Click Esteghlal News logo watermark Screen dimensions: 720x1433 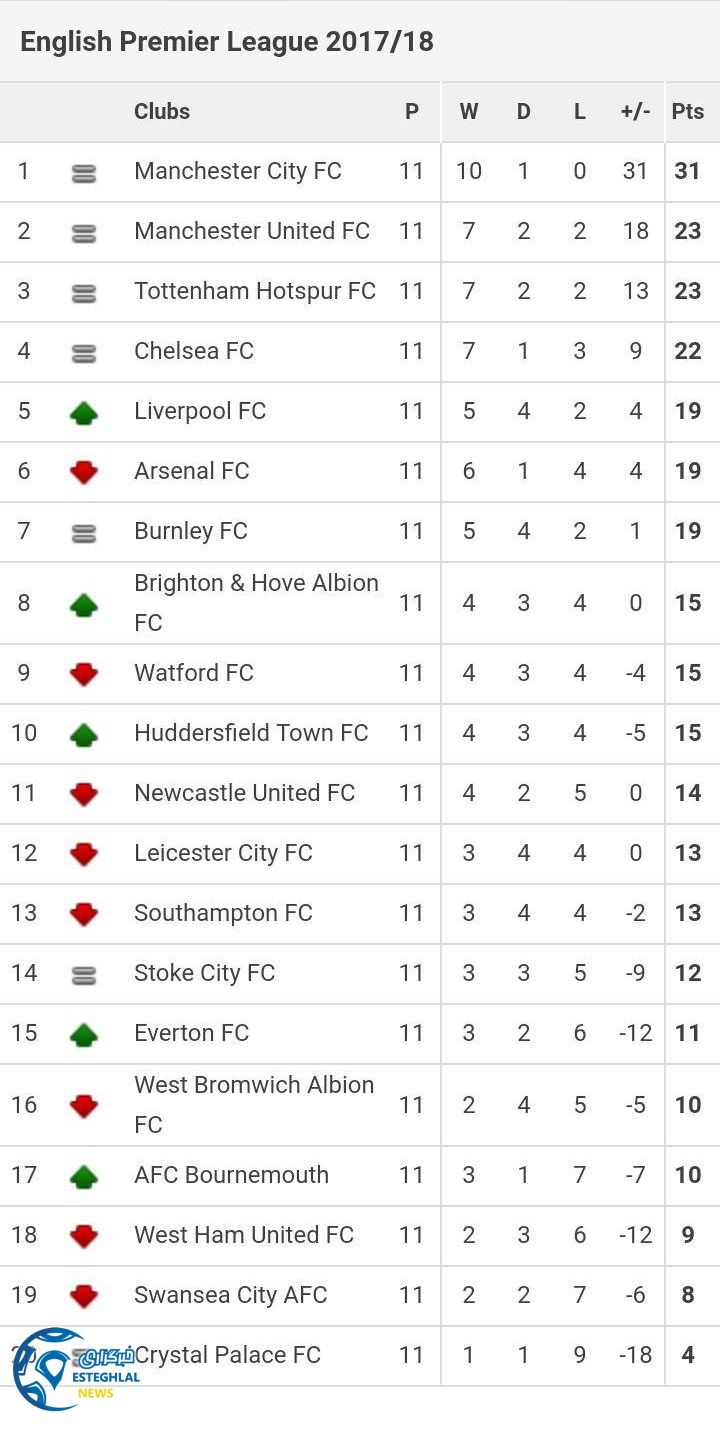(70, 1370)
